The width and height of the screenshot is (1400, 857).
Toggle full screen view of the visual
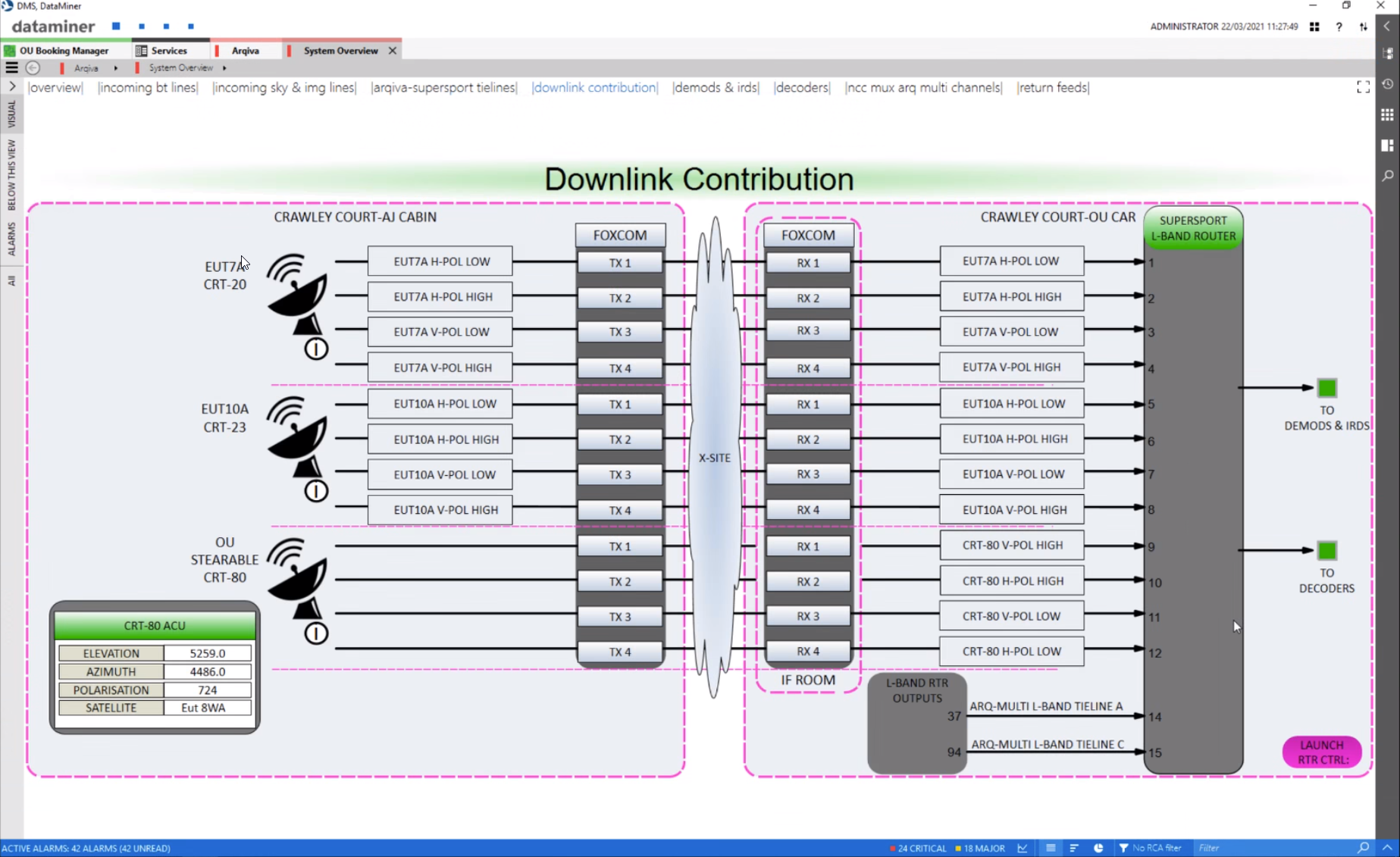1363,87
